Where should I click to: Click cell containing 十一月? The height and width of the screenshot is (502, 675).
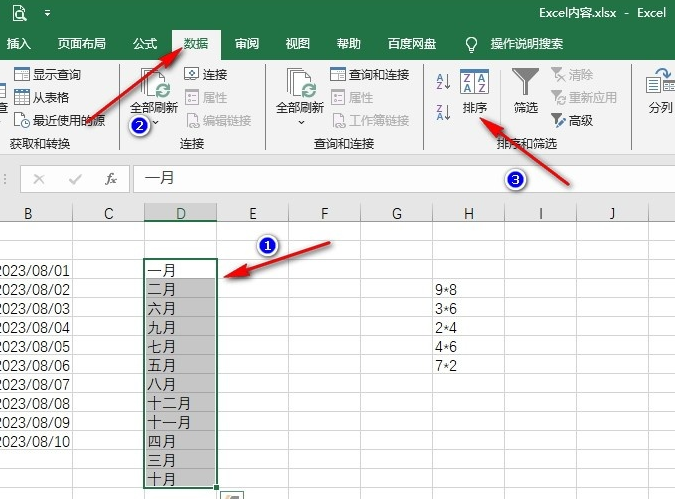tap(180, 421)
